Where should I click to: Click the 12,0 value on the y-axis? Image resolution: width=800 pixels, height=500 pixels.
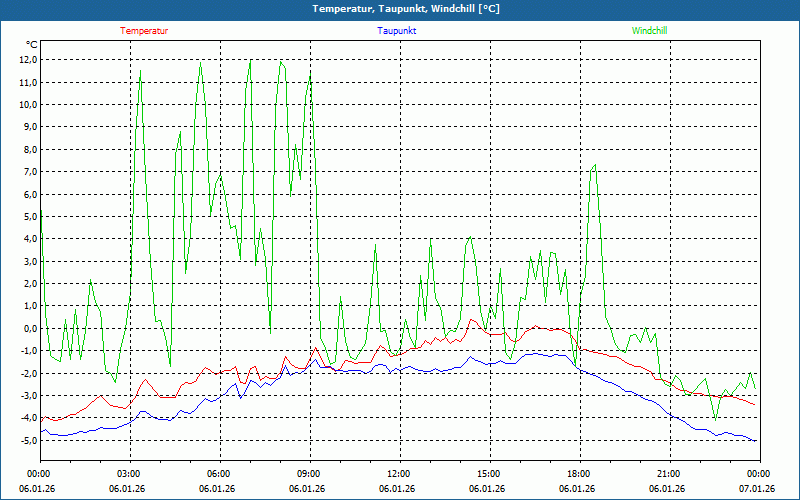27,60
